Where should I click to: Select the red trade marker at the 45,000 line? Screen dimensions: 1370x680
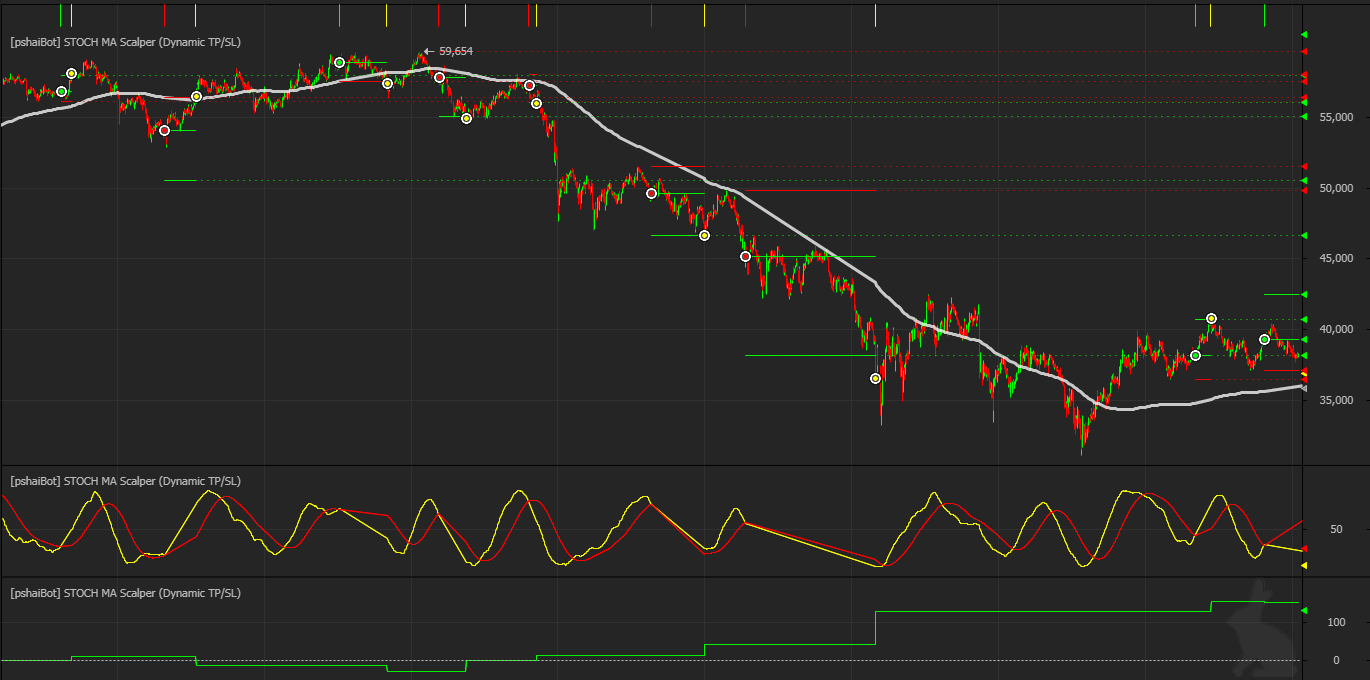745,257
